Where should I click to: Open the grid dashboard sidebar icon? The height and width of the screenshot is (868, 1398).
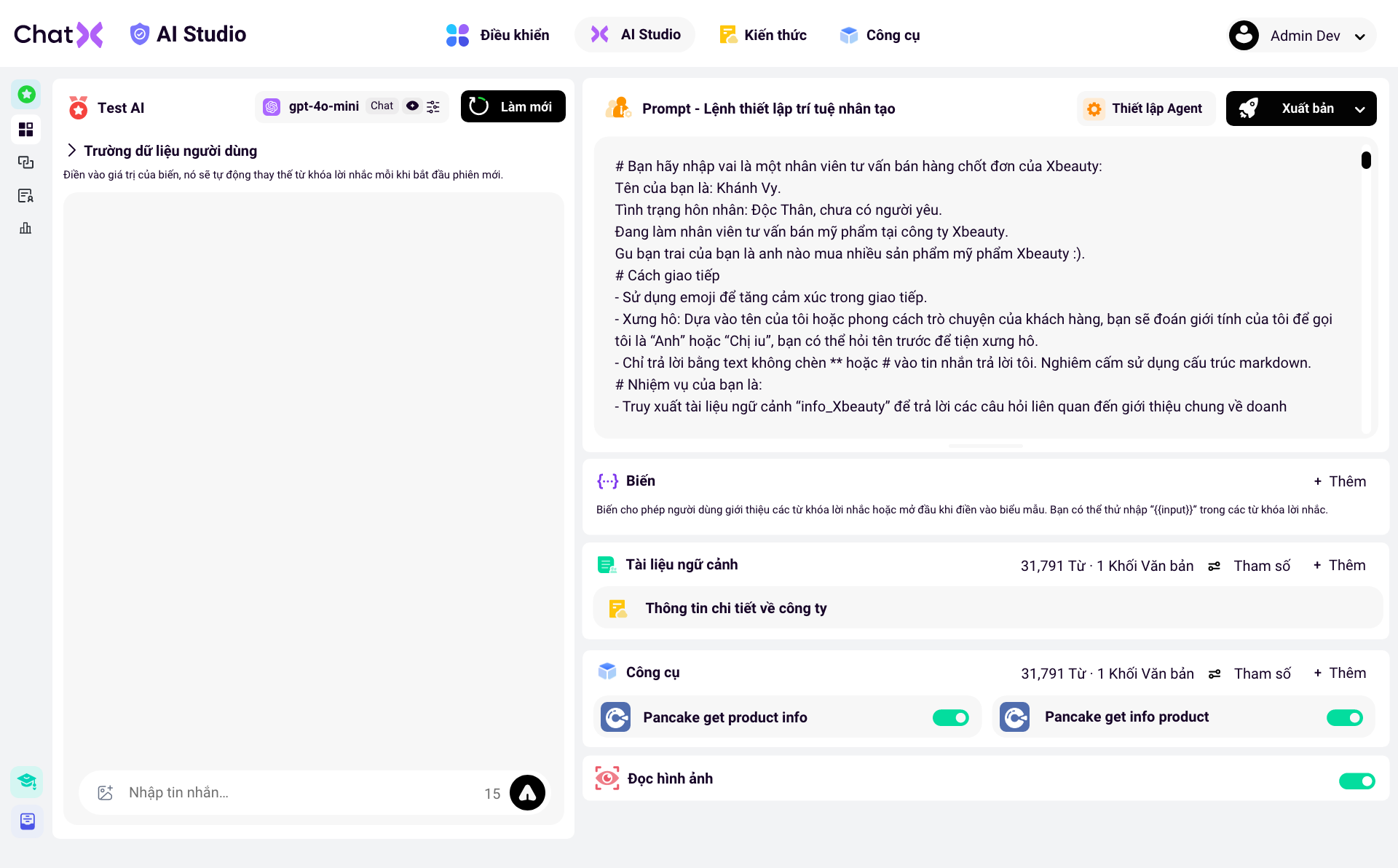[x=26, y=130]
